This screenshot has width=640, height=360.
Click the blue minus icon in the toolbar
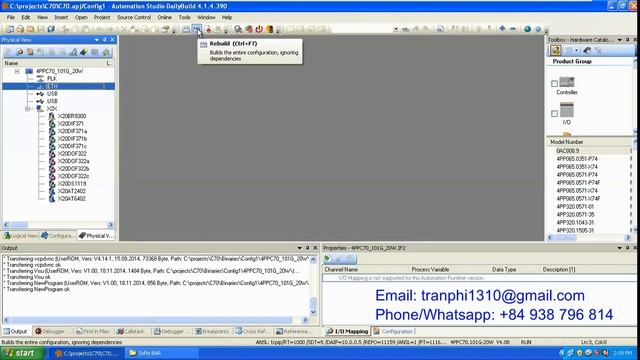(x=513, y=29)
